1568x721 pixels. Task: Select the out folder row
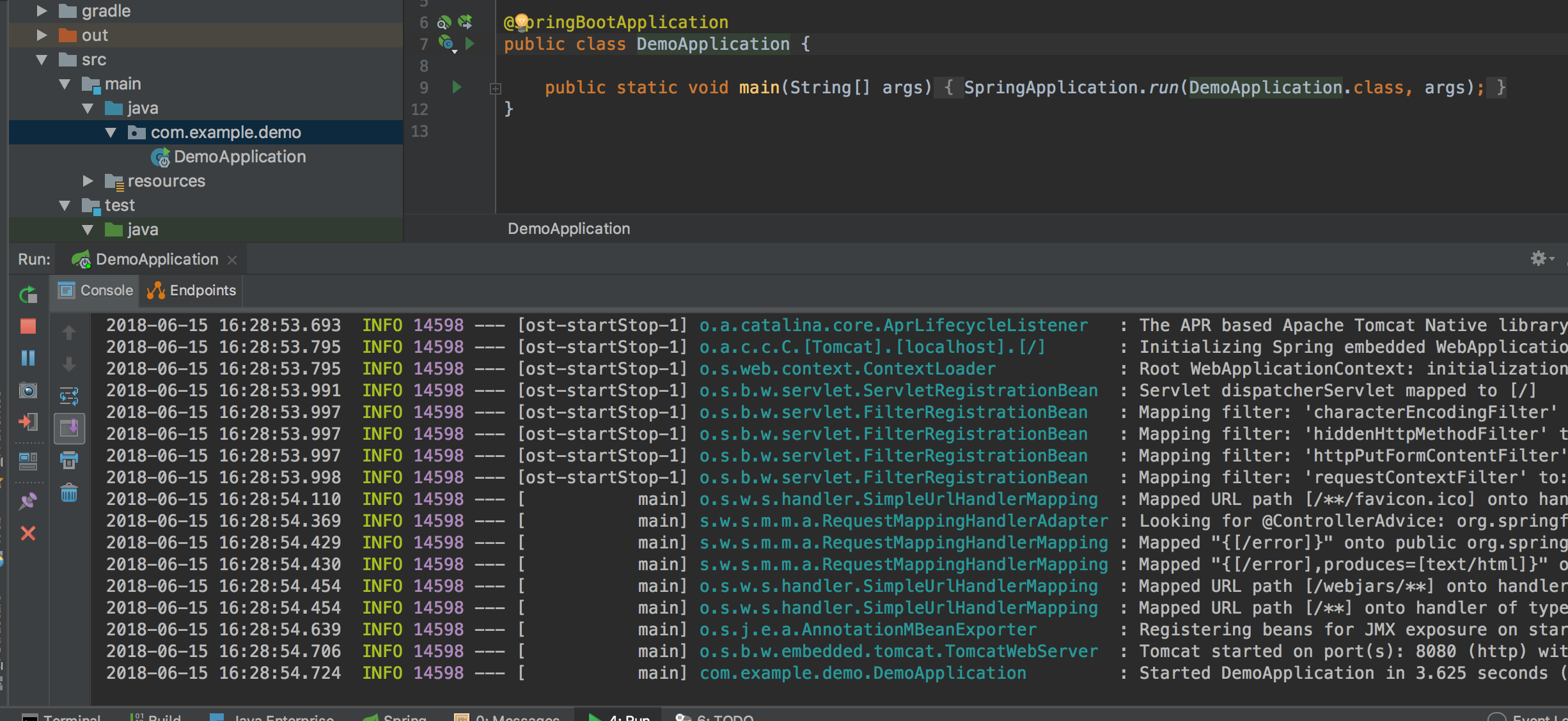pos(206,35)
